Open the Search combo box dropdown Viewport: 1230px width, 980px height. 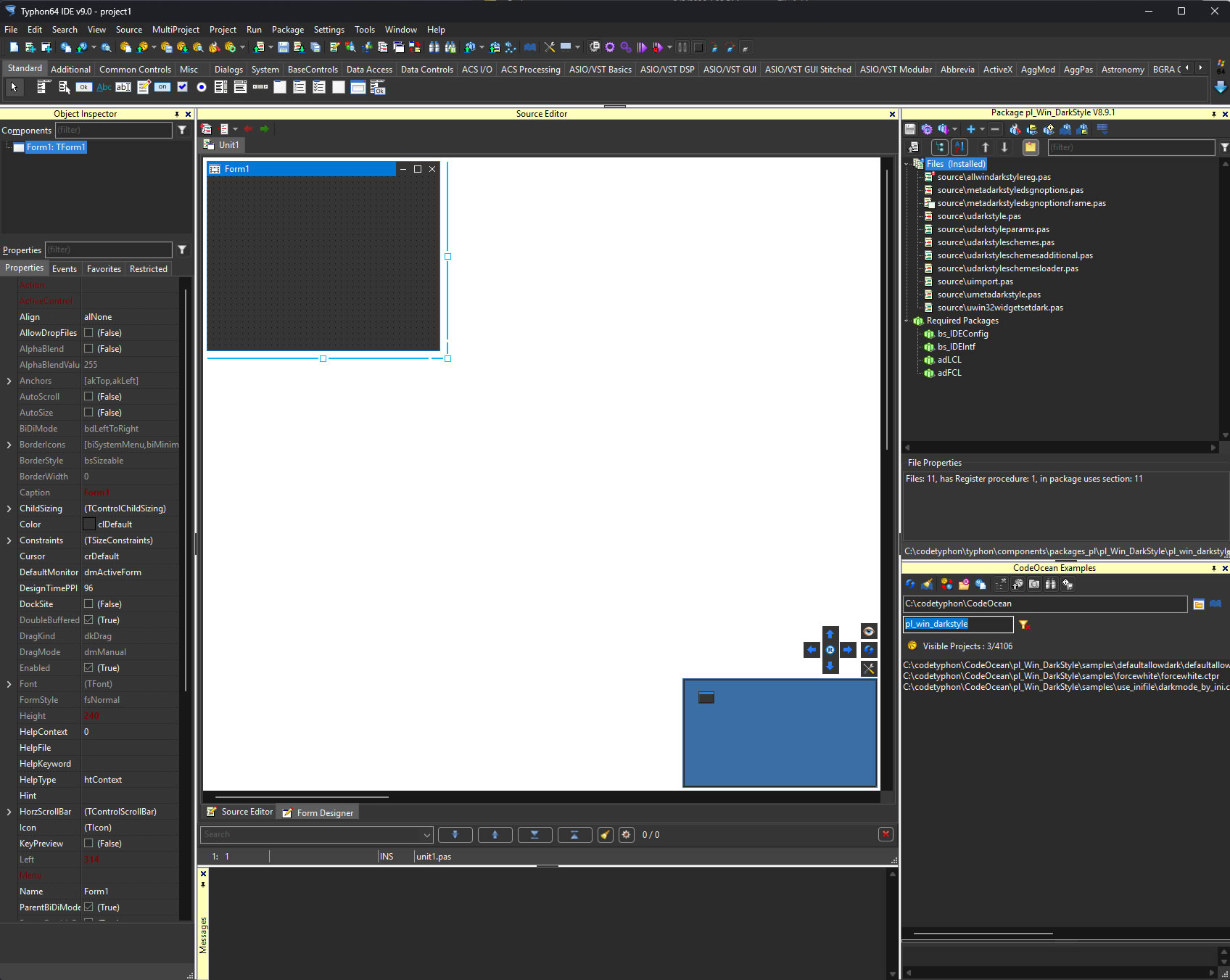point(426,835)
